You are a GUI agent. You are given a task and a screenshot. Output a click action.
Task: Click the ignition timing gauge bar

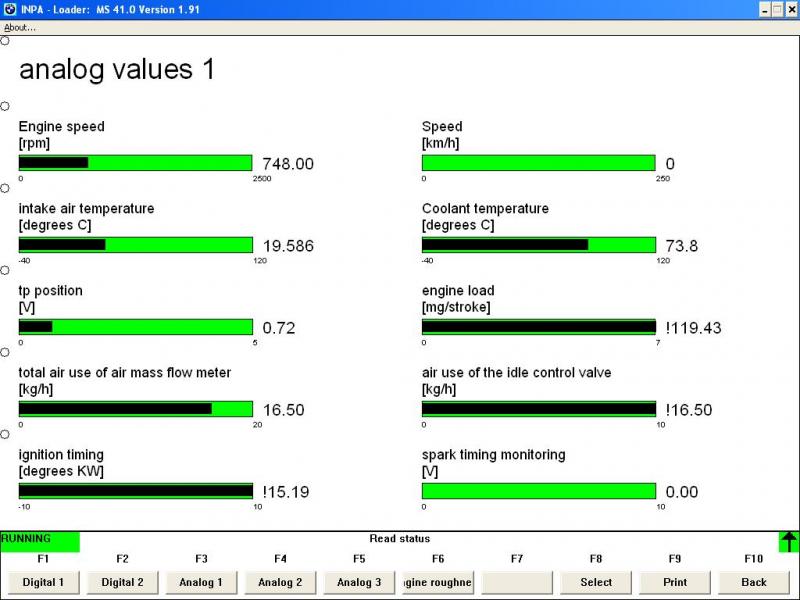[x=135, y=491]
